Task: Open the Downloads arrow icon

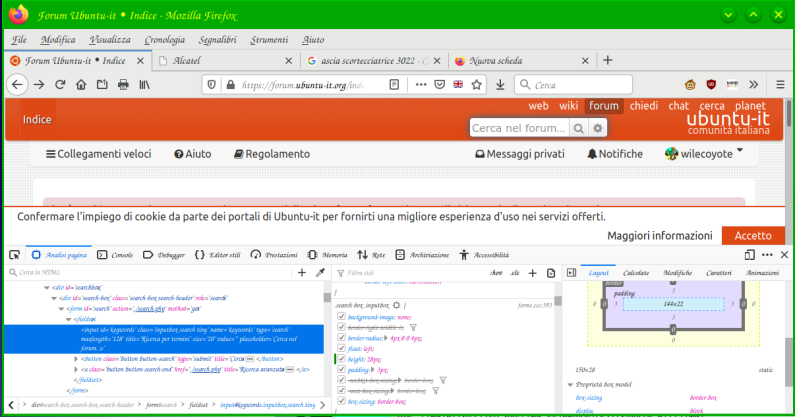Action: (500, 85)
